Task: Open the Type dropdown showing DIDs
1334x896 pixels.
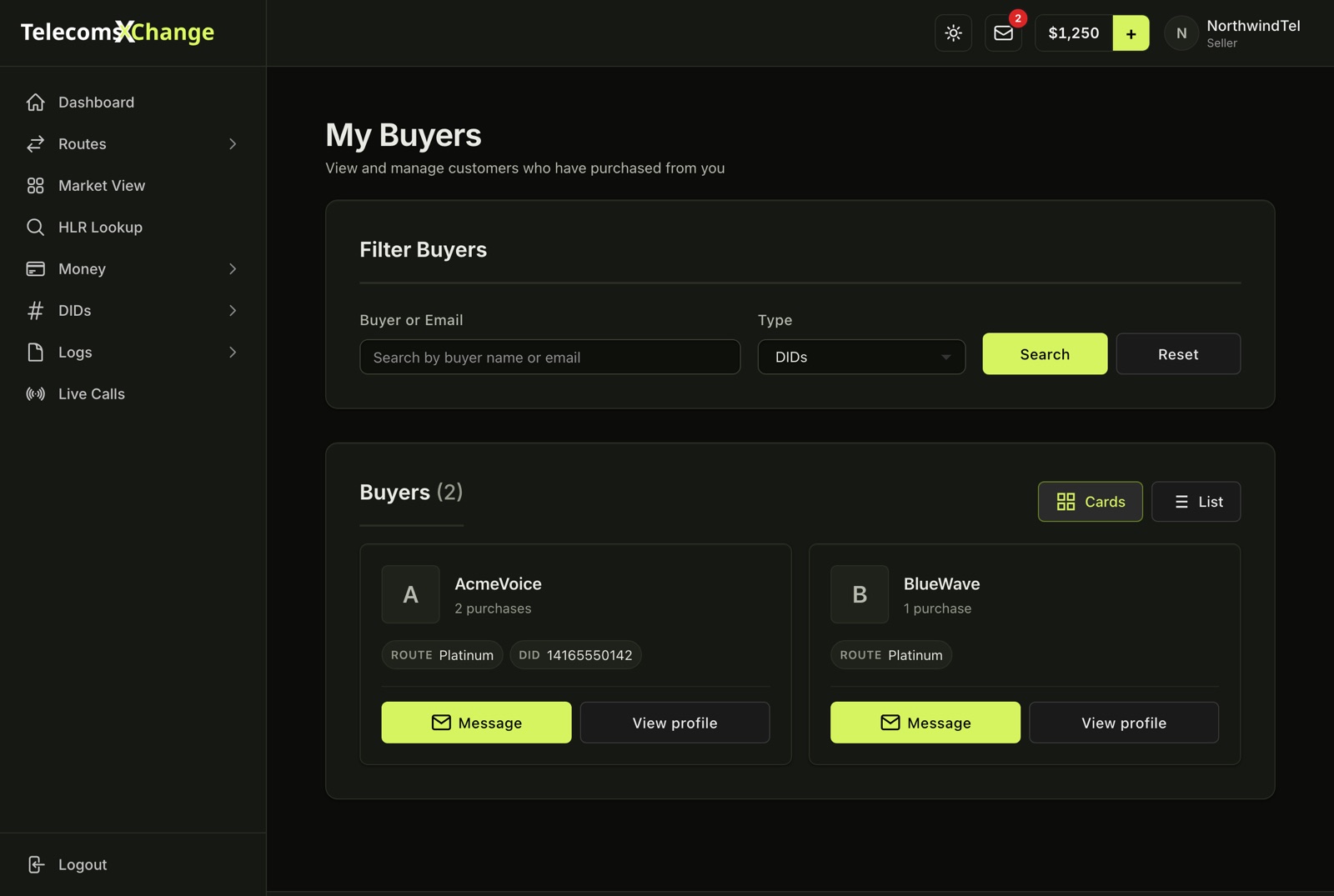Action: [x=861, y=357]
